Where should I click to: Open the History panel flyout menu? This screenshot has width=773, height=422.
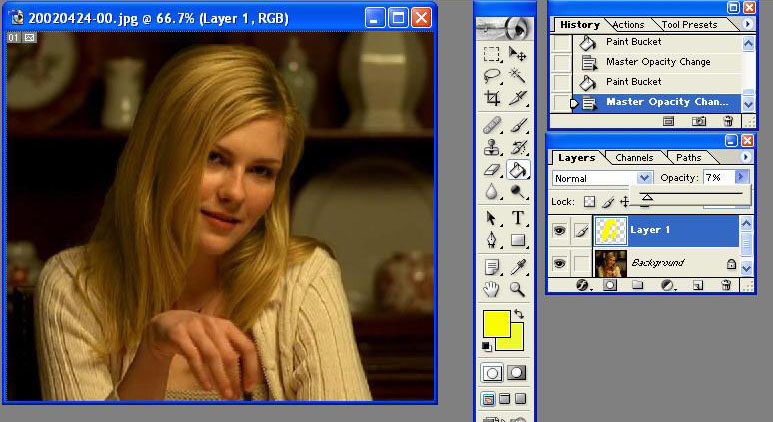point(746,24)
